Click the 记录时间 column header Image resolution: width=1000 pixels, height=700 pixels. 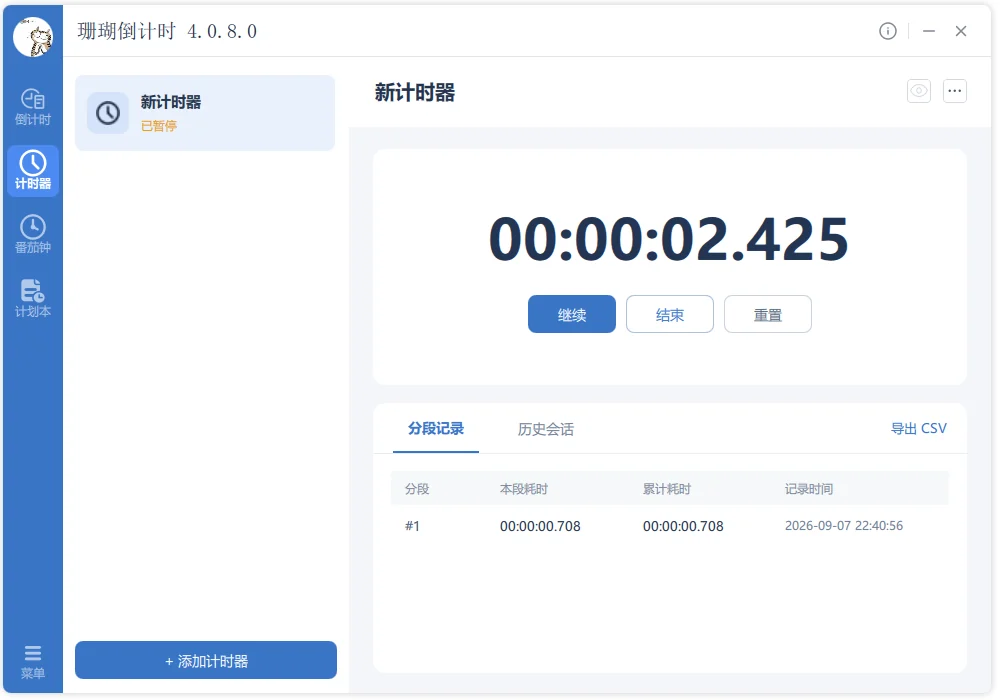point(809,489)
